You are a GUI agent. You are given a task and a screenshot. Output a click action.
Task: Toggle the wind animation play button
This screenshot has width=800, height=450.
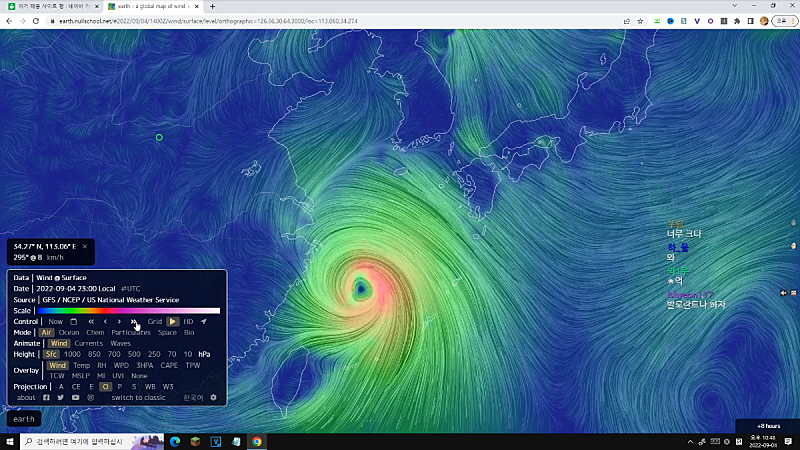tap(172, 321)
